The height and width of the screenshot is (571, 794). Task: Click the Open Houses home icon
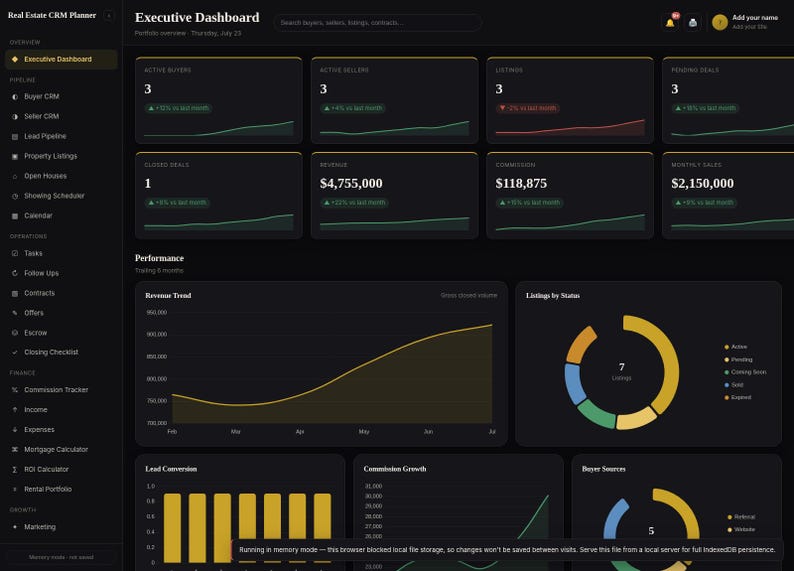click(x=15, y=176)
